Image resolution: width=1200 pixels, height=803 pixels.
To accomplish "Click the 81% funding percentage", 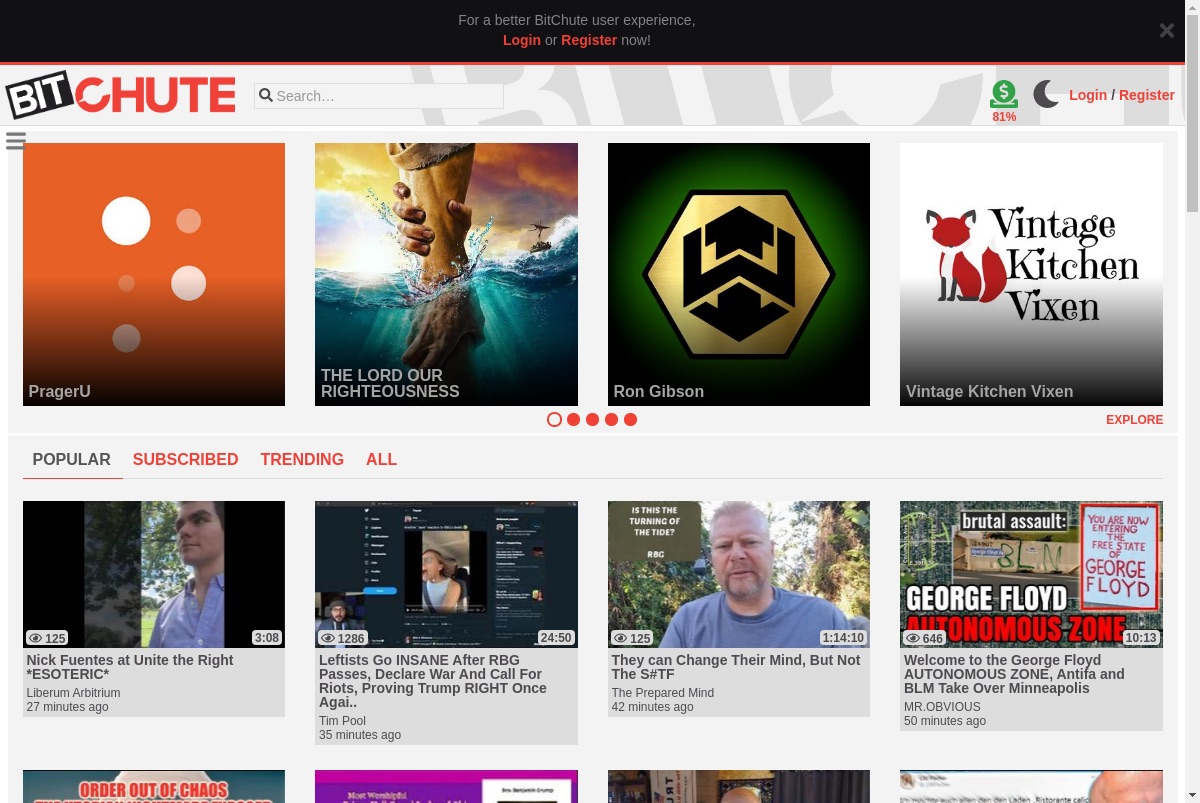I will pos(1004,117).
